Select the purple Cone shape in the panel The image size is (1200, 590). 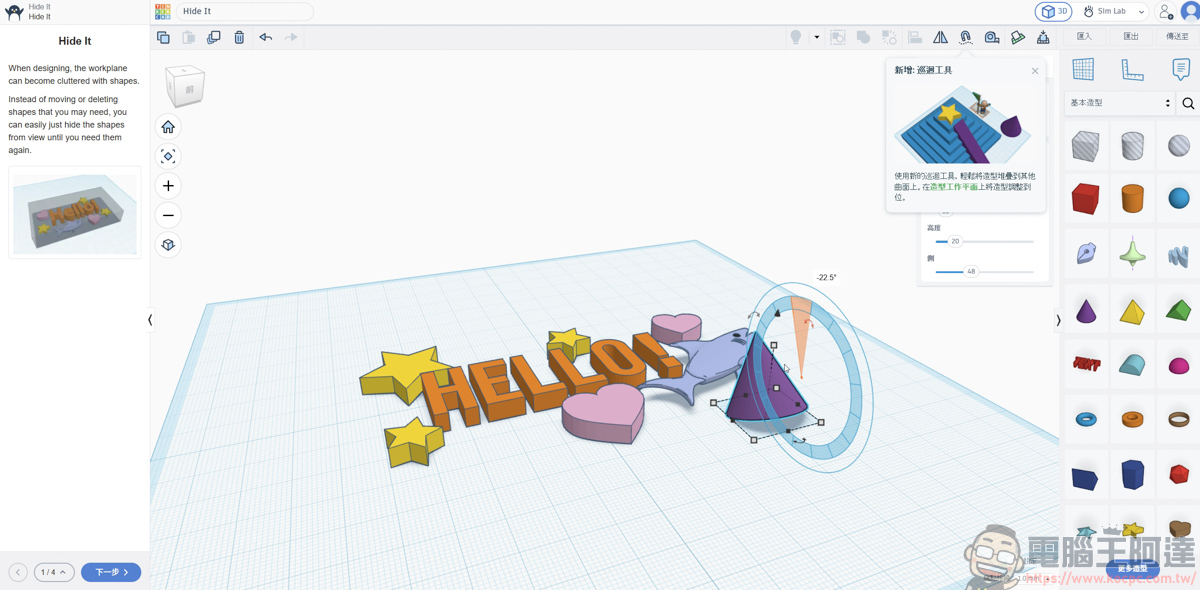point(1085,311)
